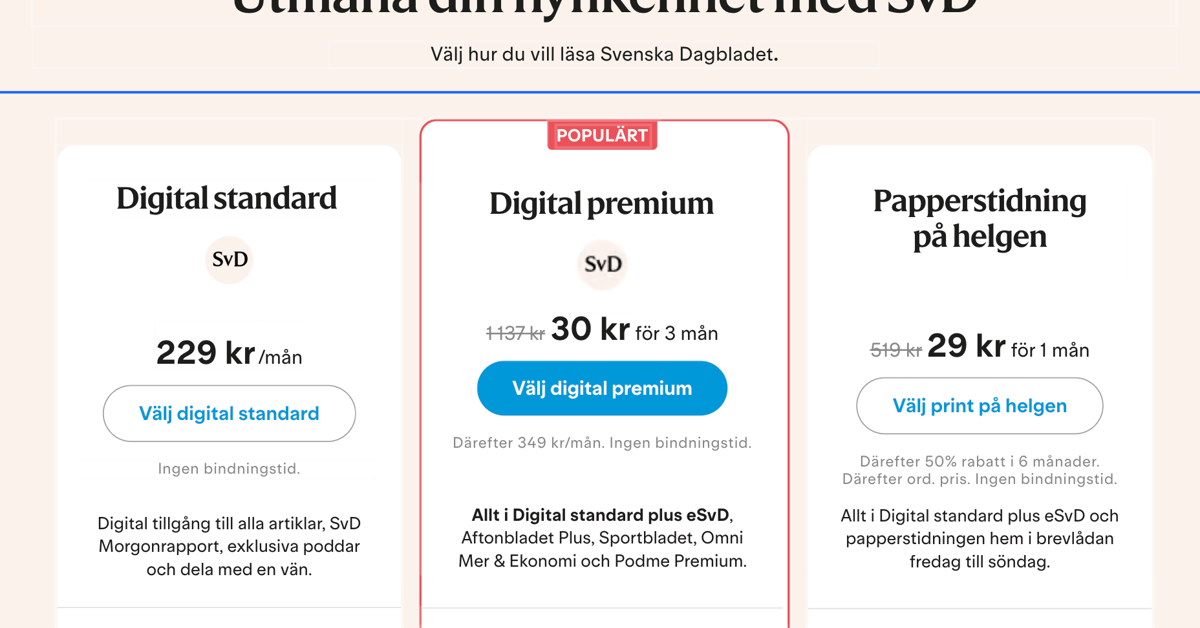Select the Digital premium card heading
Image resolution: width=1200 pixels, height=628 pixels.
tap(601, 203)
